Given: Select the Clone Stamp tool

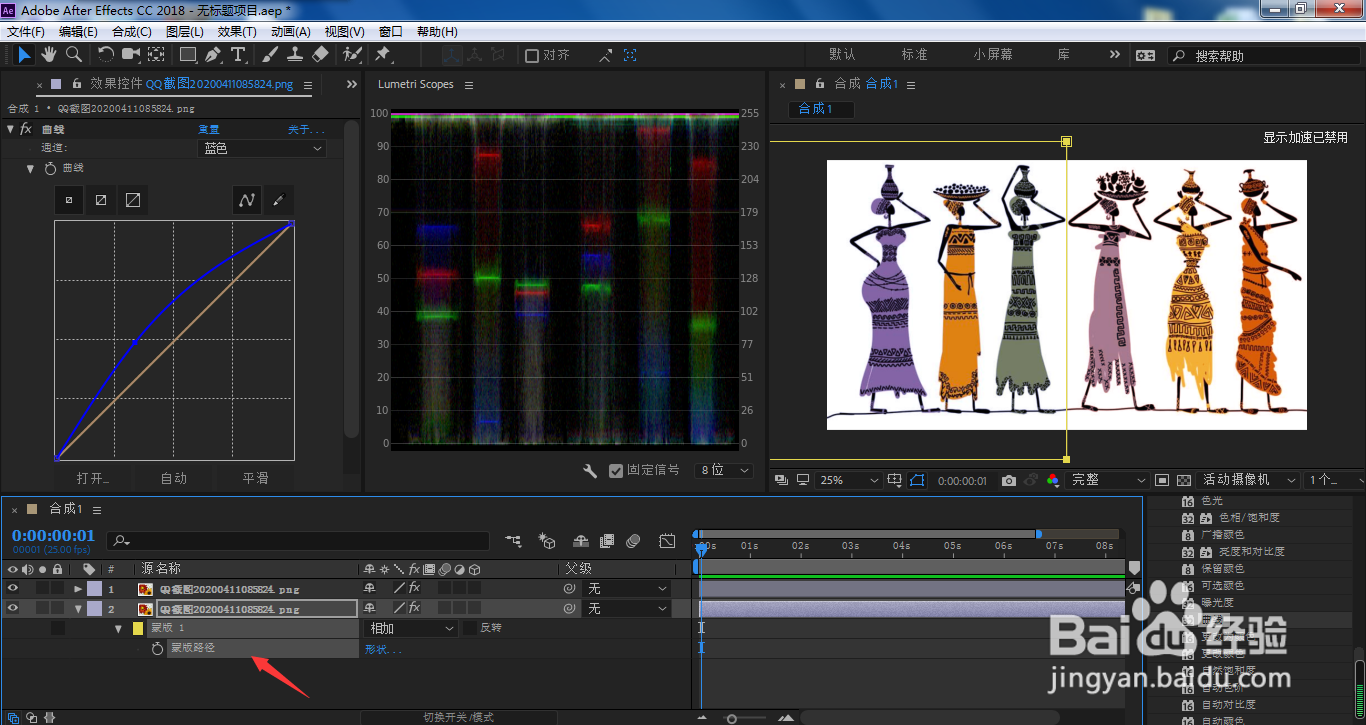Looking at the screenshot, I should click(x=295, y=54).
